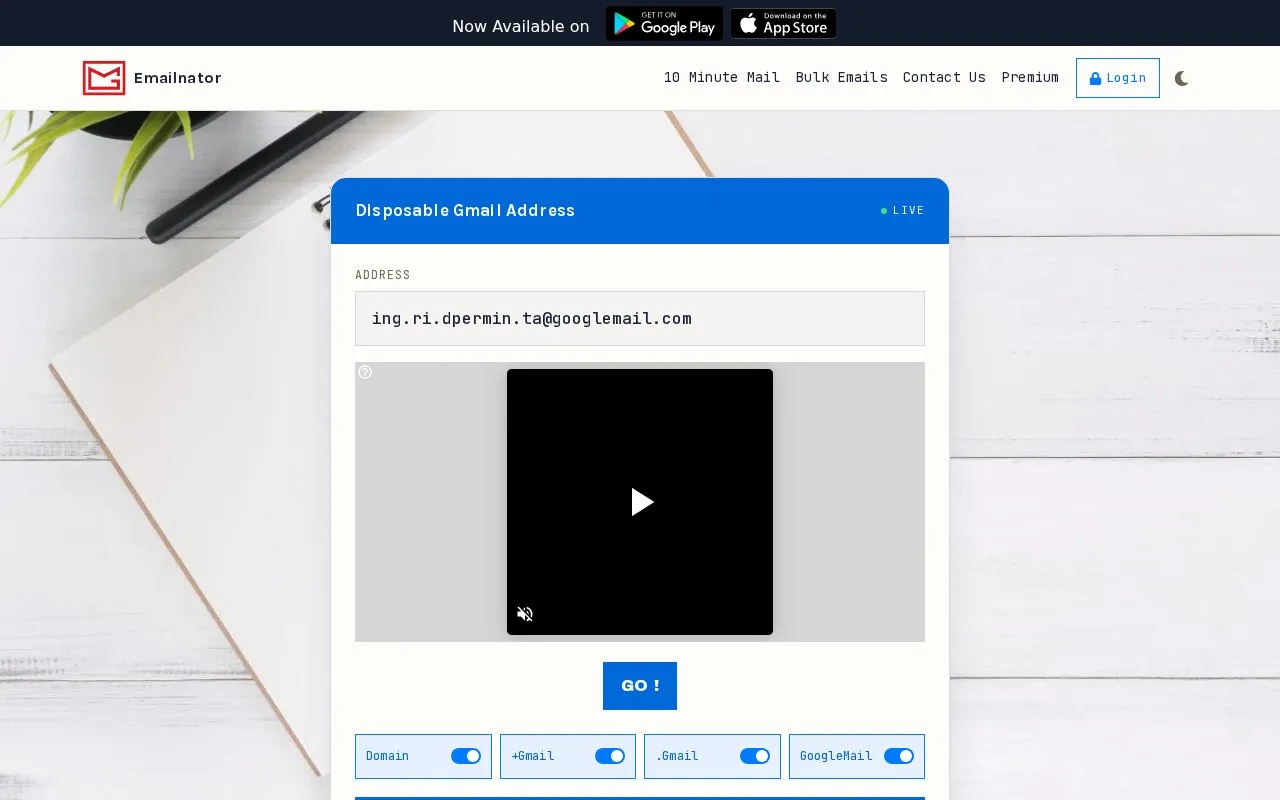The image size is (1280, 800).
Task: Open the 10 Minute Mail page
Action: pos(722,77)
